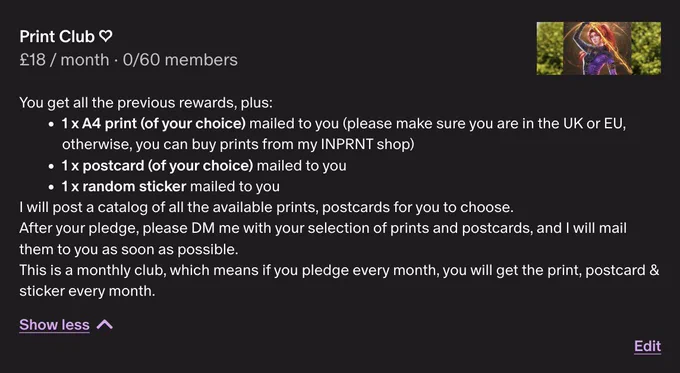Click the bold 1 x random sticker text
Viewport: 680px width, 373px height.
124,186
